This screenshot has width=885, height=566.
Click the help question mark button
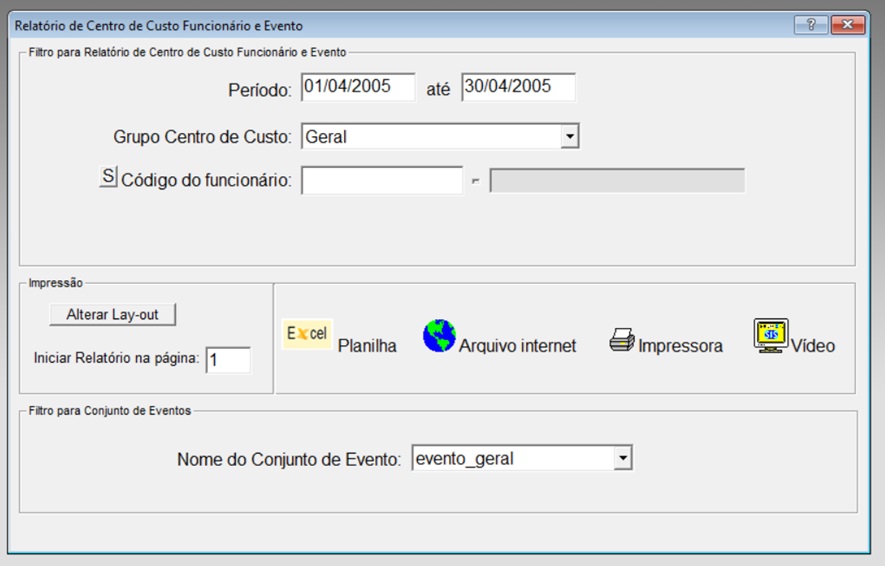[810, 25]
